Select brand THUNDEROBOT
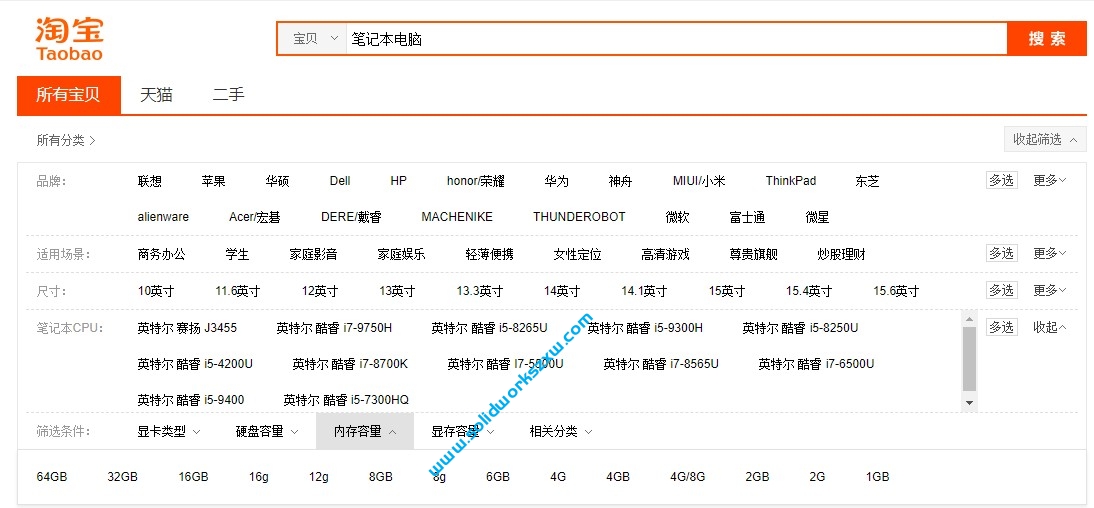Image resolution: width=1094 pixels, height=508 pixels. [x=579, y=217]
